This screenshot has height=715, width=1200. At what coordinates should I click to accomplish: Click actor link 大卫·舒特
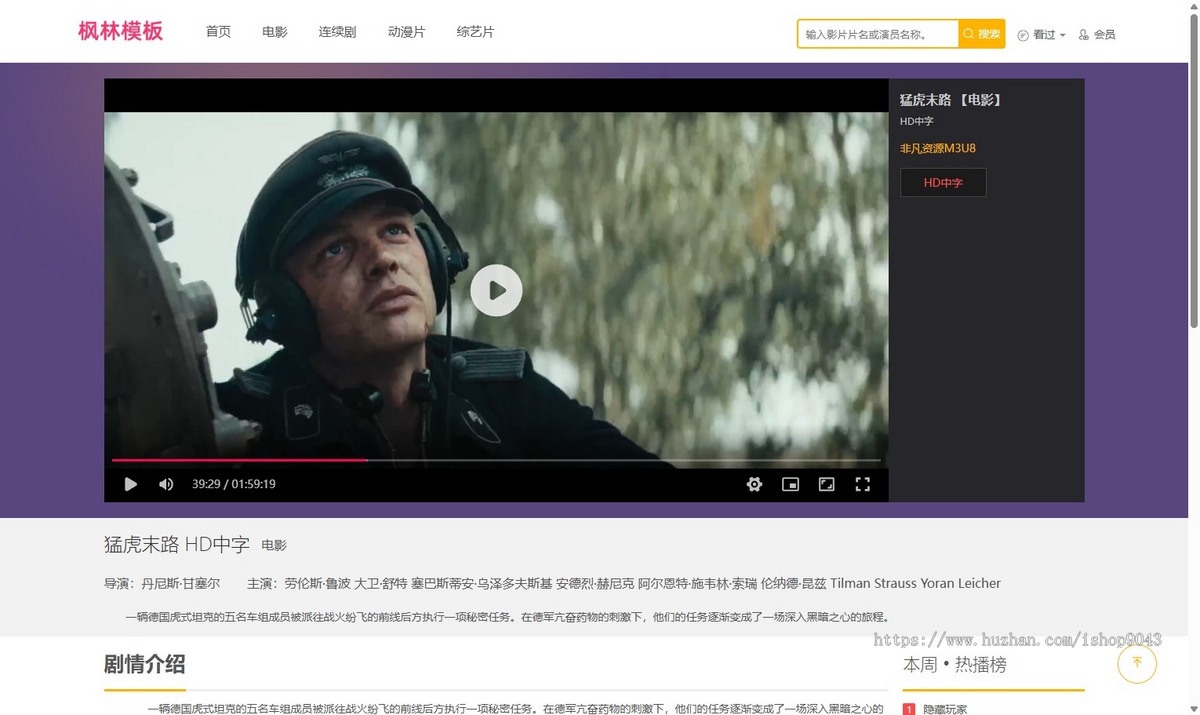coord(381,583)
